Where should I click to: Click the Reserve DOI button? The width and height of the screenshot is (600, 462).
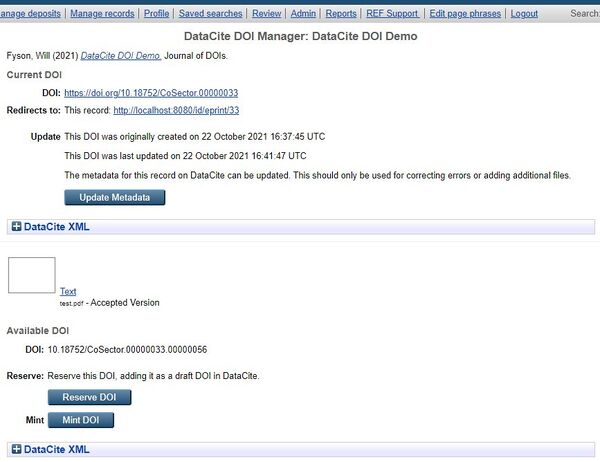click(x=89, y=397)
